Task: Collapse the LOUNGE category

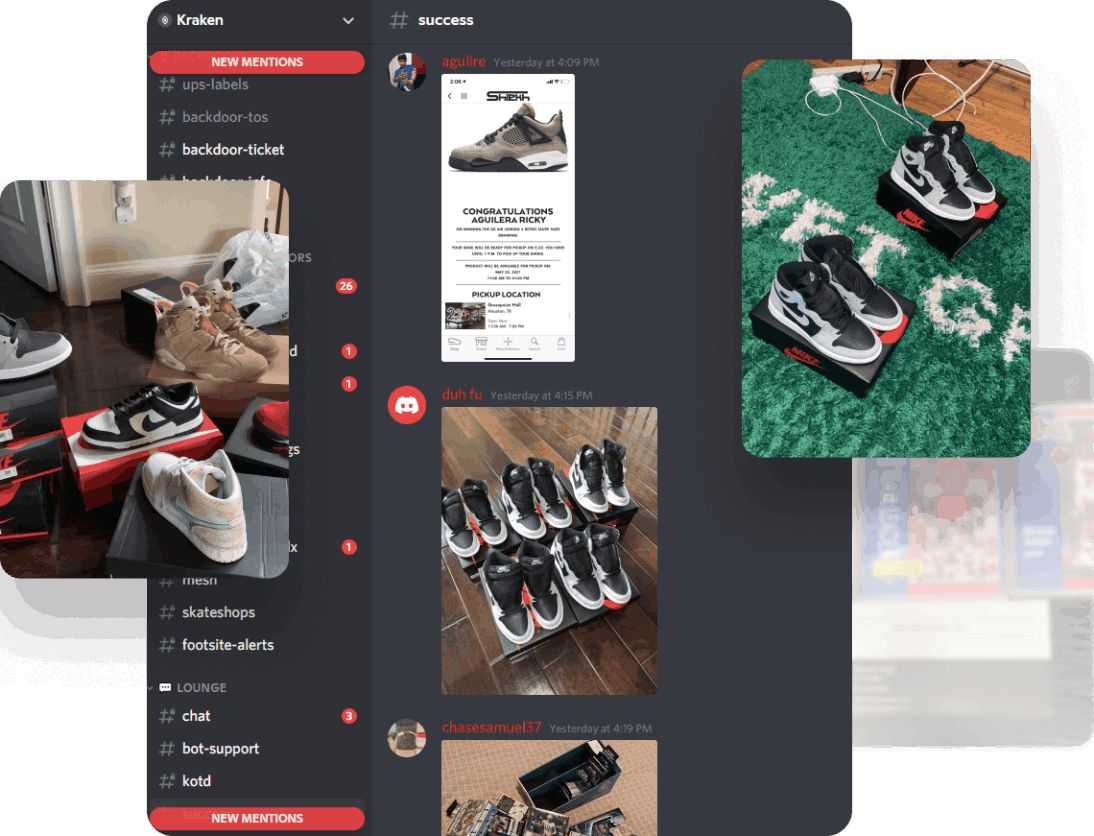Action: point(202,688)
